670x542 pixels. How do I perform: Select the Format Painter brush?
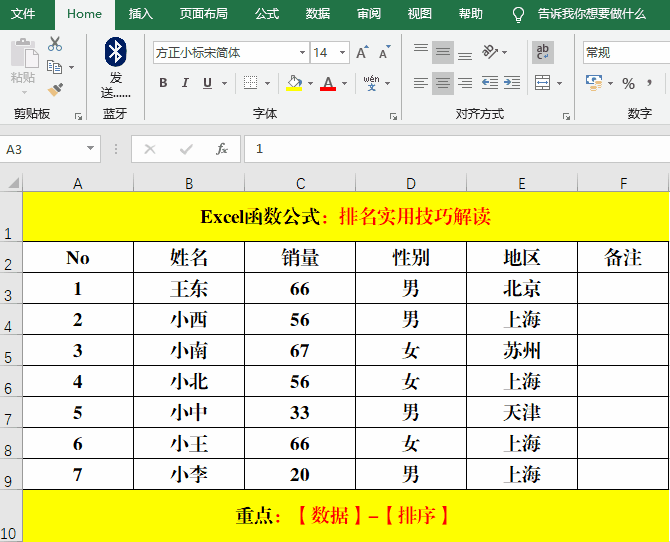(x=56, y=90)
